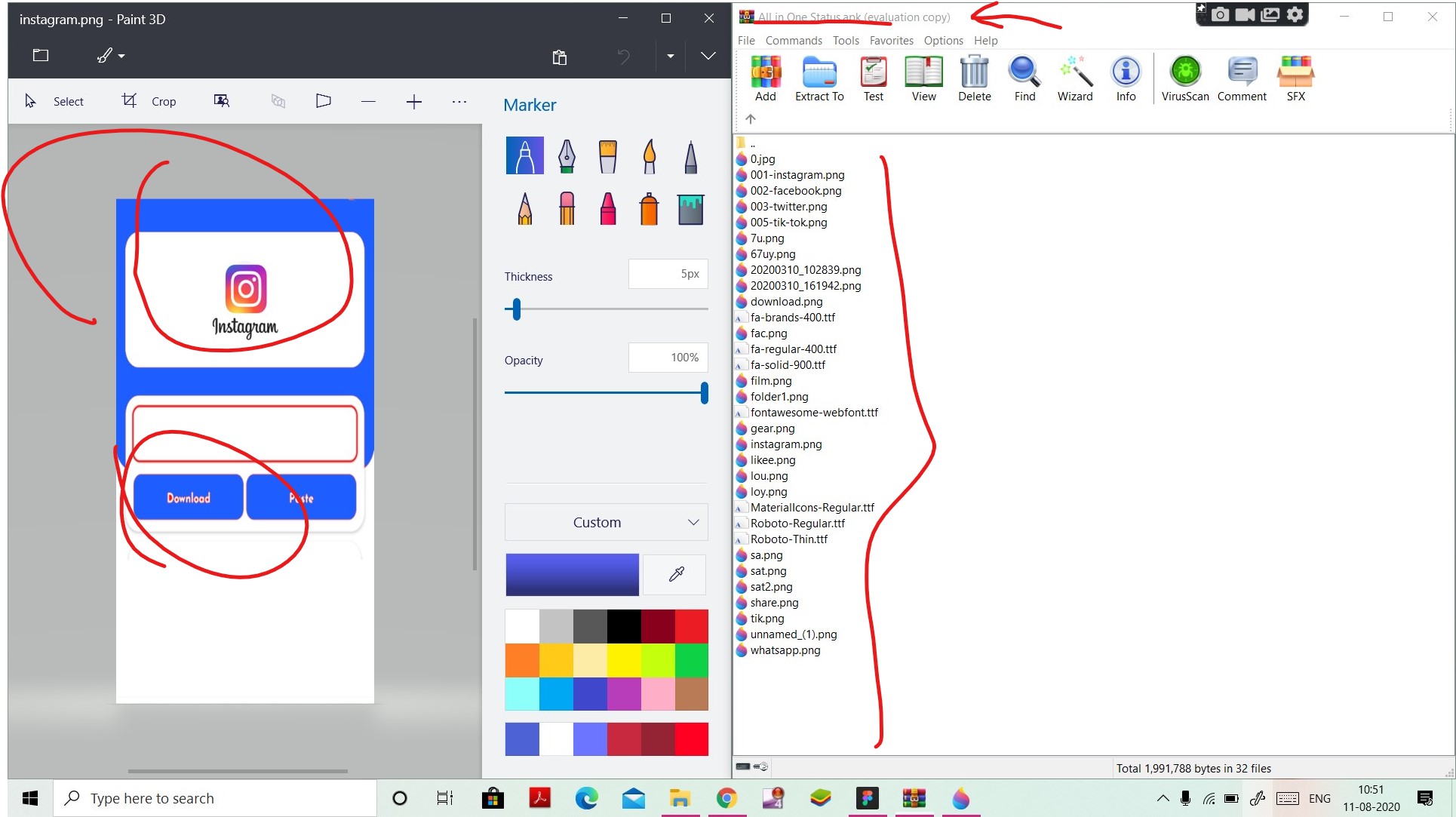This screenshot has height=817, width=1456.
Task: Select instagram.png in the archive list
Action: pyautogui.click(x=785, y=444)
